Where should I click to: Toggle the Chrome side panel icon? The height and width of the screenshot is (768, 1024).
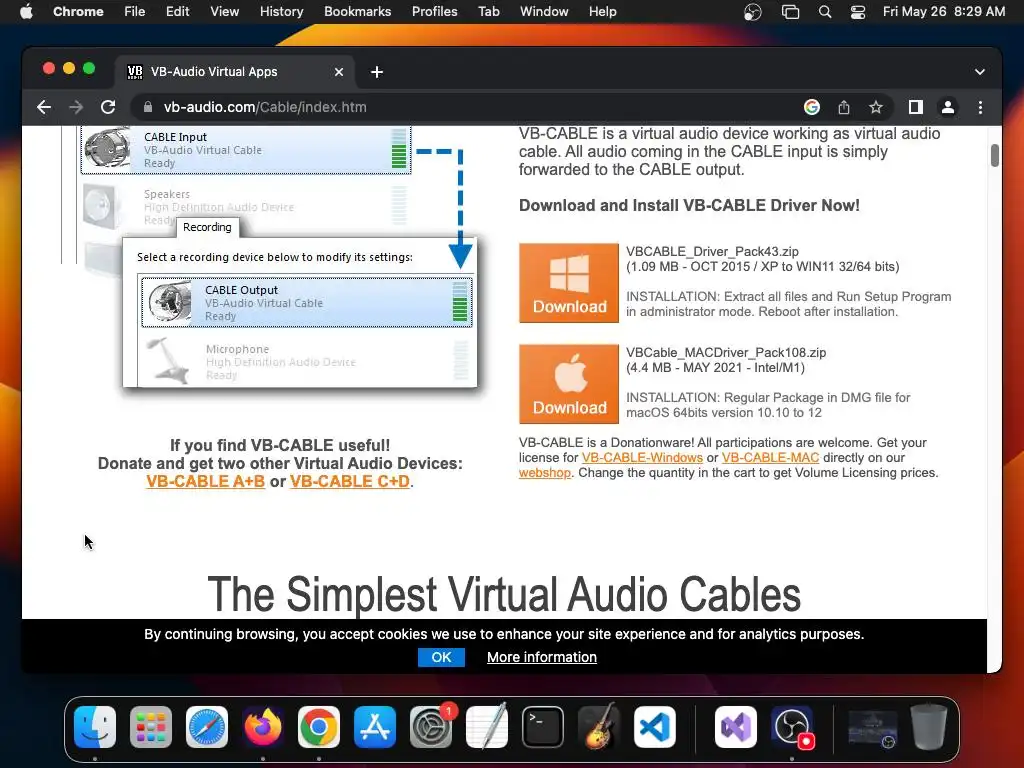click(x=916, y=107)
